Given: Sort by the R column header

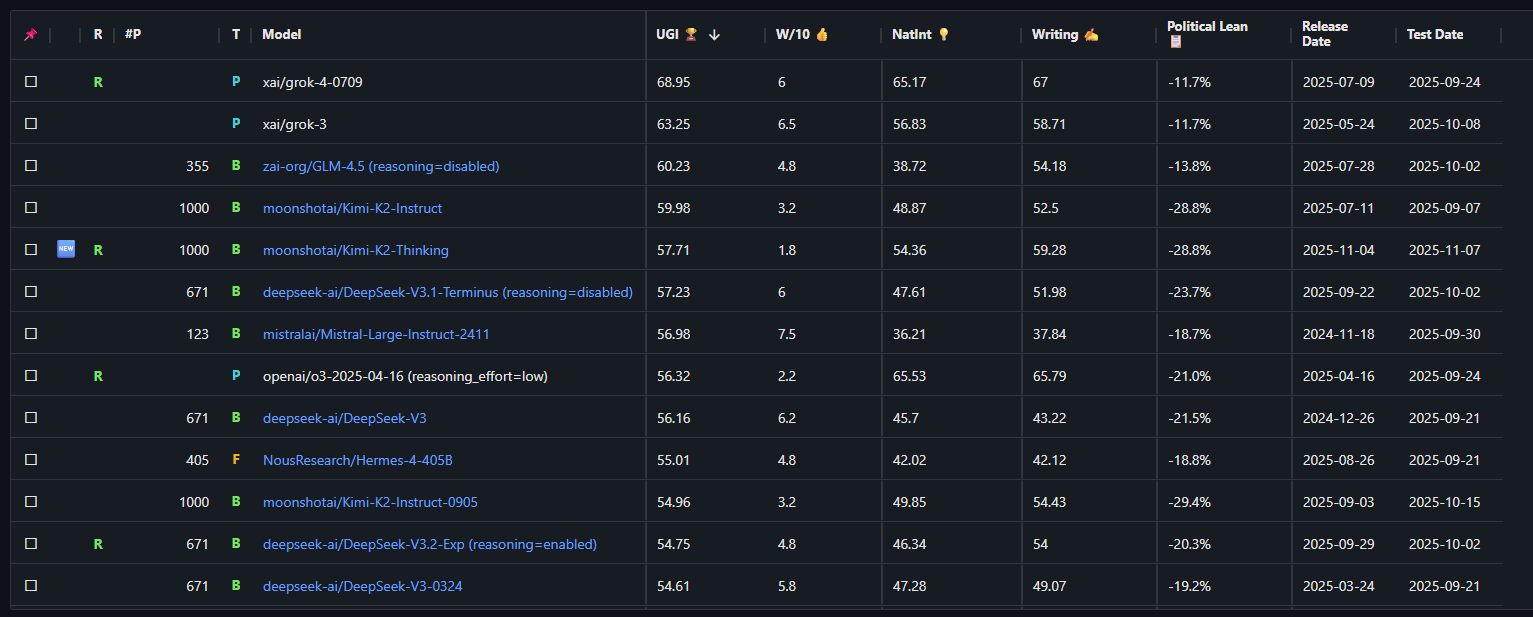Looking at the screenshot, I should pyautogui.click(x=98, y=35).
